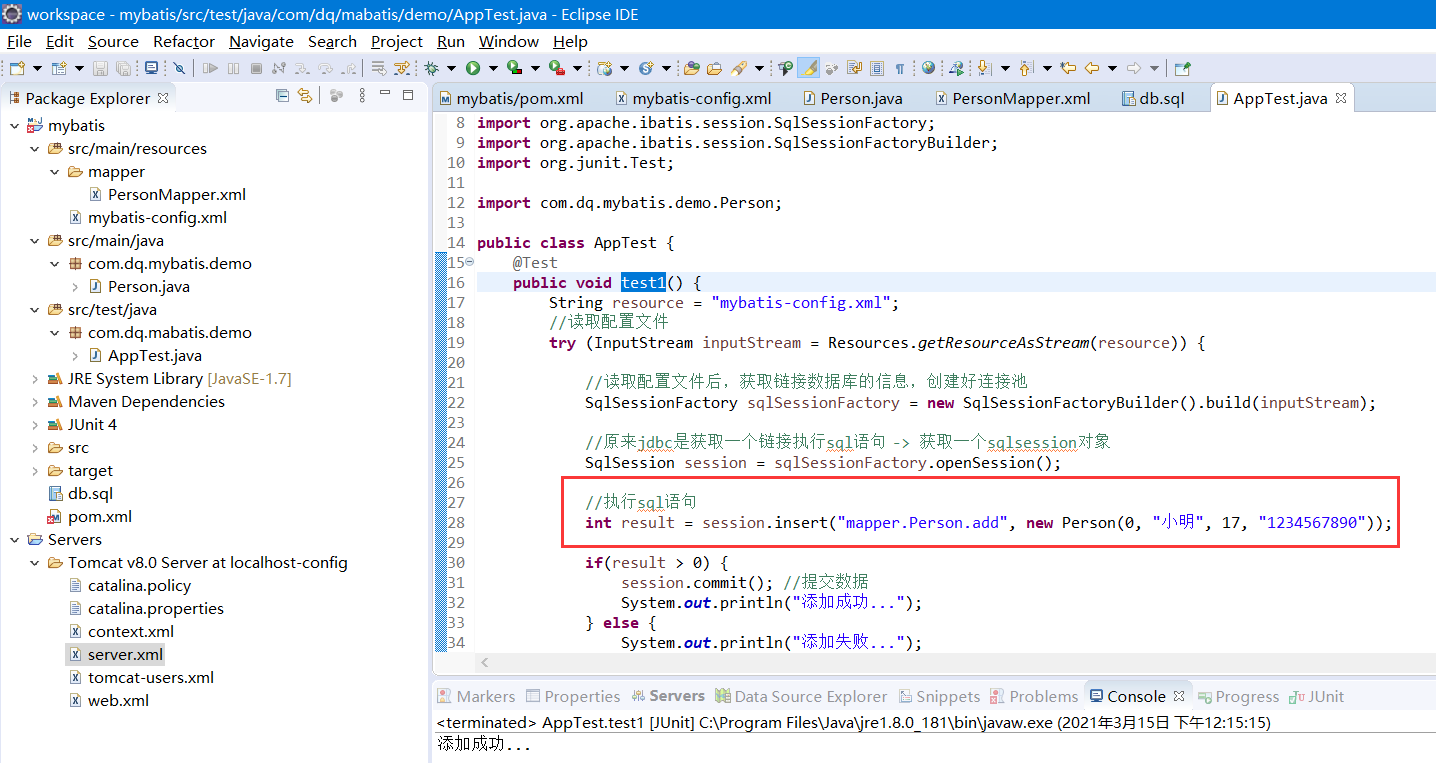The width and height of the screenshot is (1436, 763).
Task: Toggle Block Selection Mode icon
Action: [877, 68]
